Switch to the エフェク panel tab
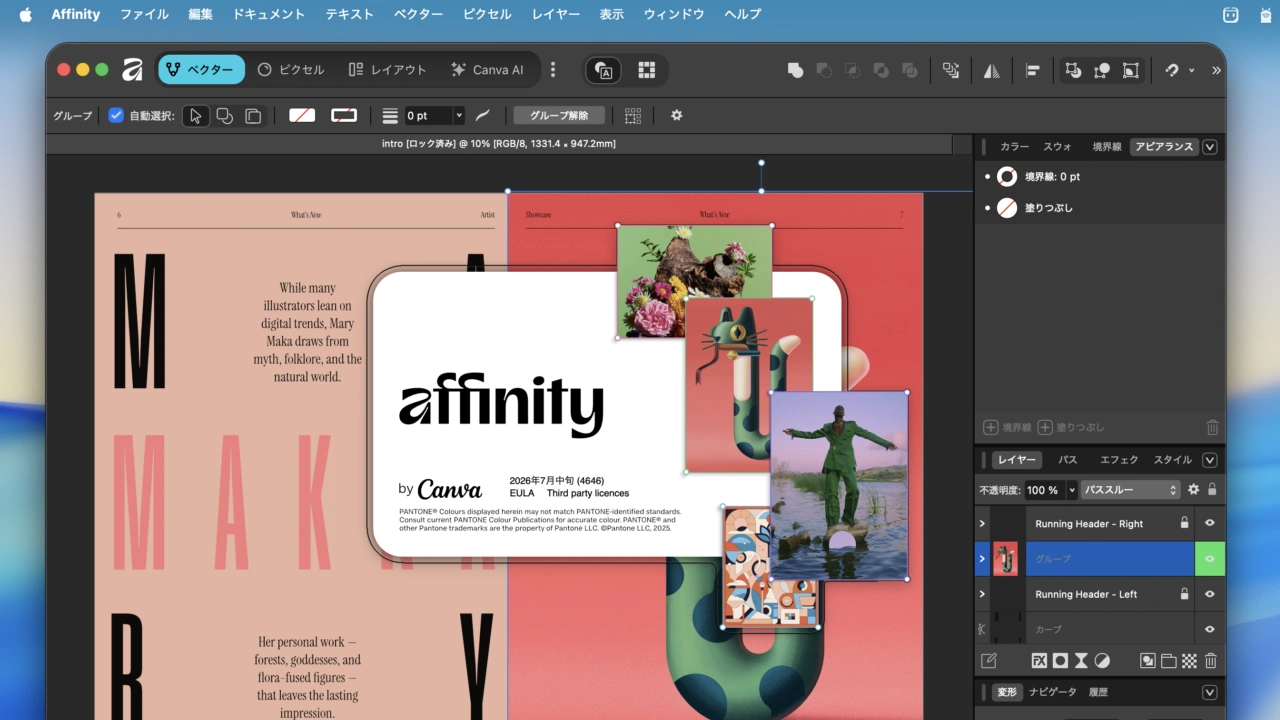The width and height of the screenshot is (1280, 720). point(1119,460)
